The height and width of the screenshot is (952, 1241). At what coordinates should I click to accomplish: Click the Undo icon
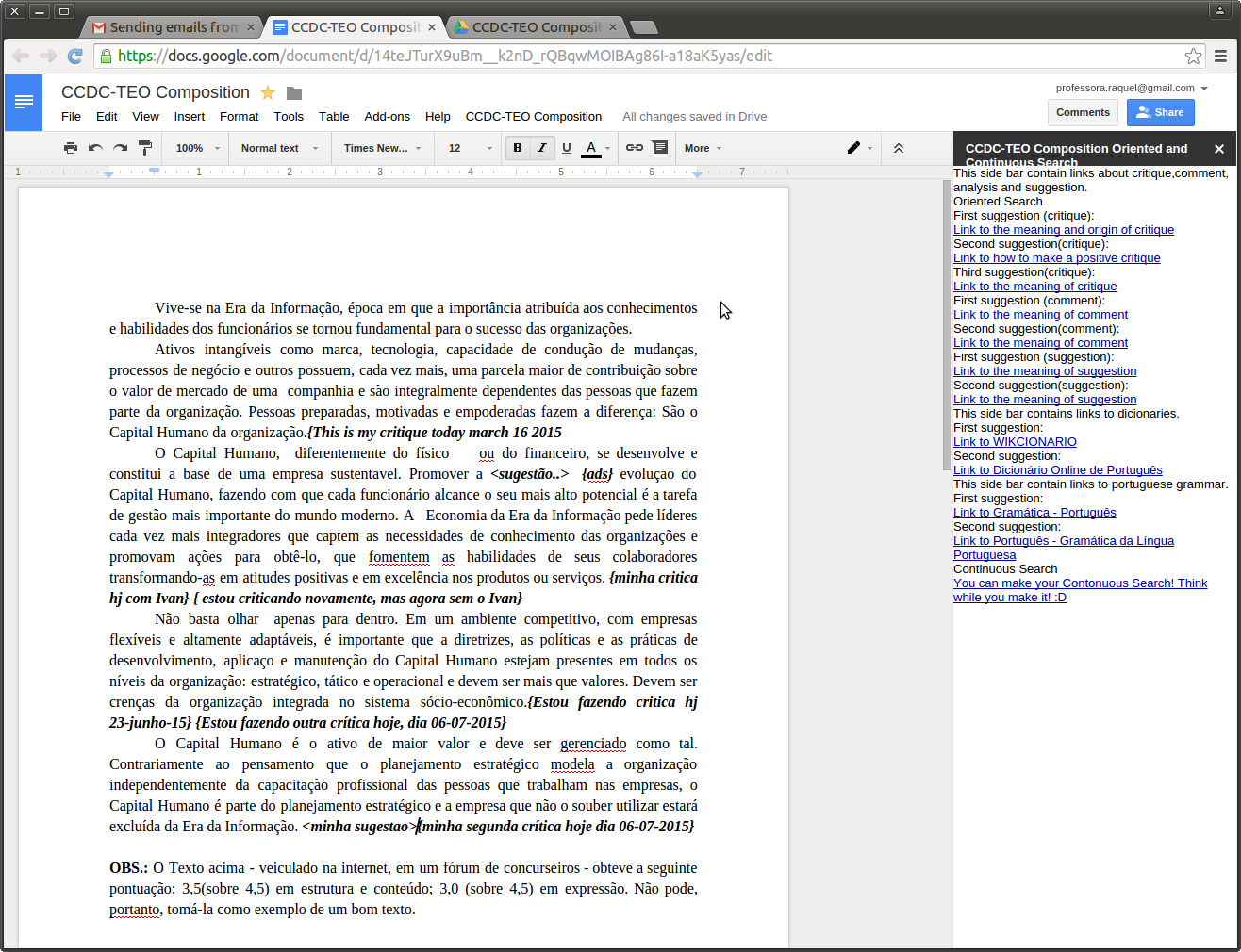95,148
